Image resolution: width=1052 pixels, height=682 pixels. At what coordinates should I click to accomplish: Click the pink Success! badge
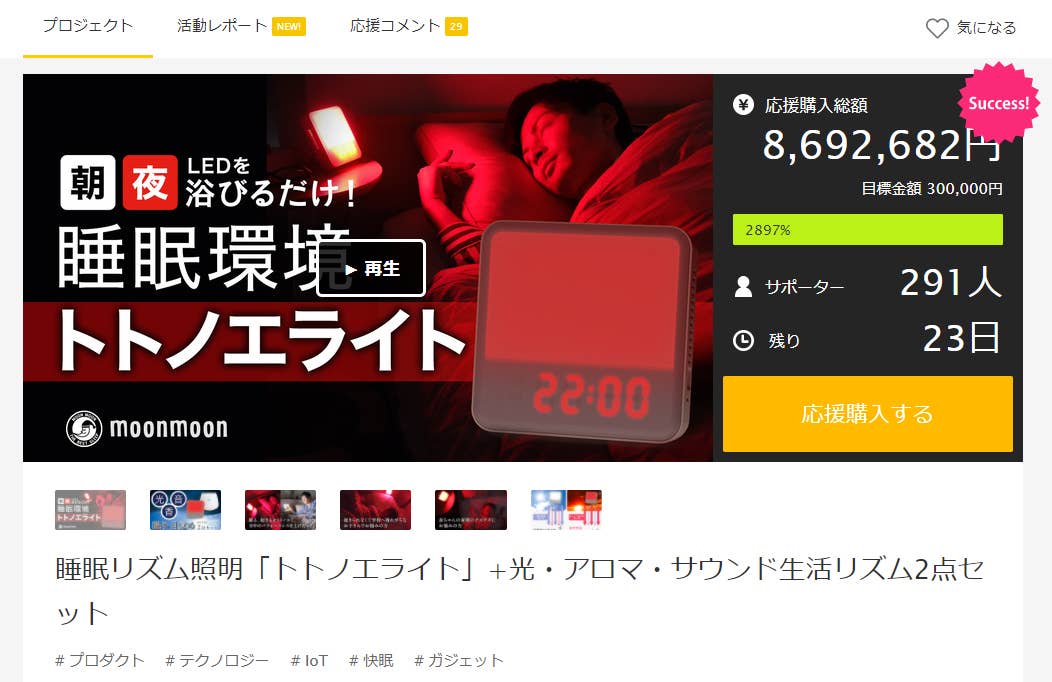[x=998, y=102]
